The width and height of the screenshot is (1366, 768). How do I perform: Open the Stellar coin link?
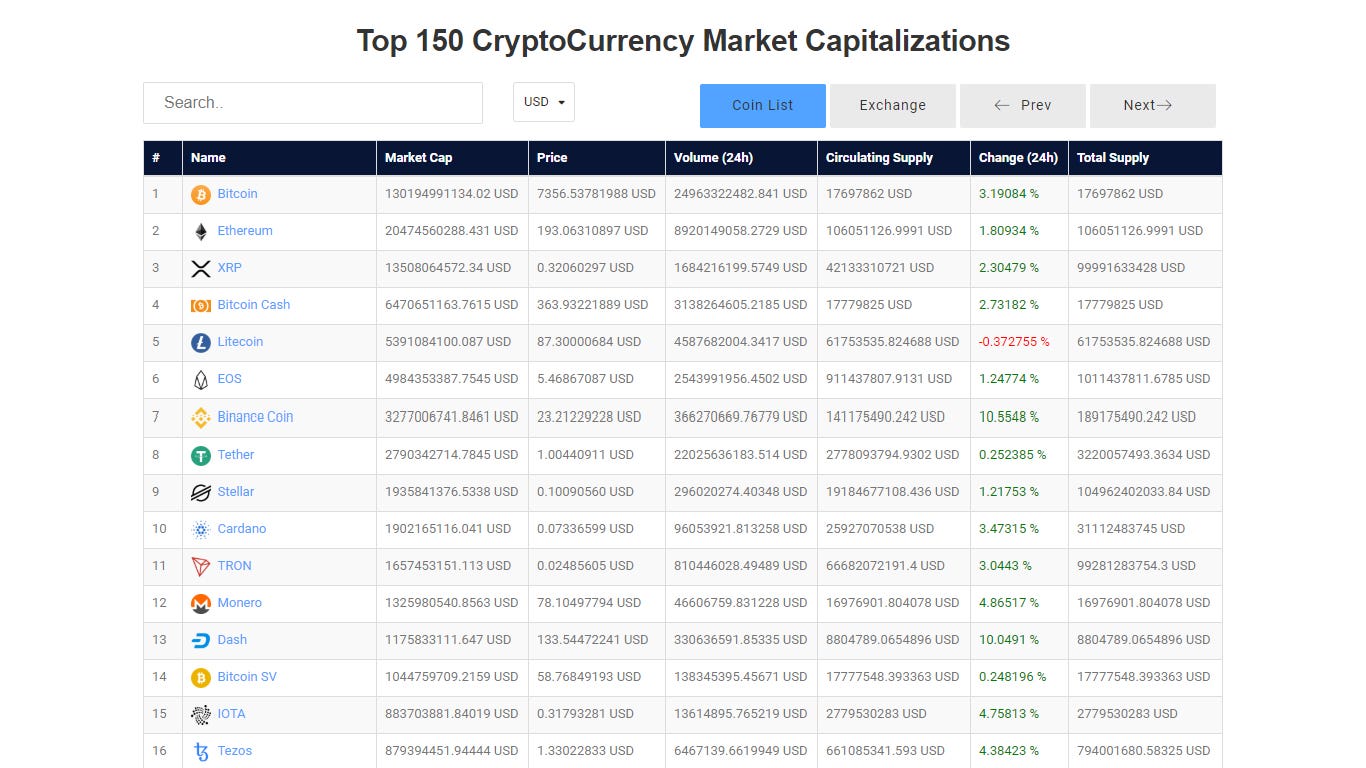tap(236, 492)
